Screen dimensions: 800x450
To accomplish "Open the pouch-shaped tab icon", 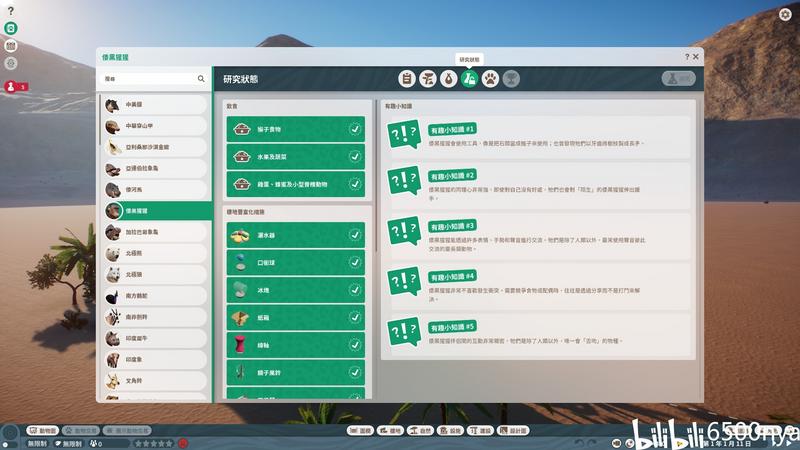I will click(x=448, y=79).
